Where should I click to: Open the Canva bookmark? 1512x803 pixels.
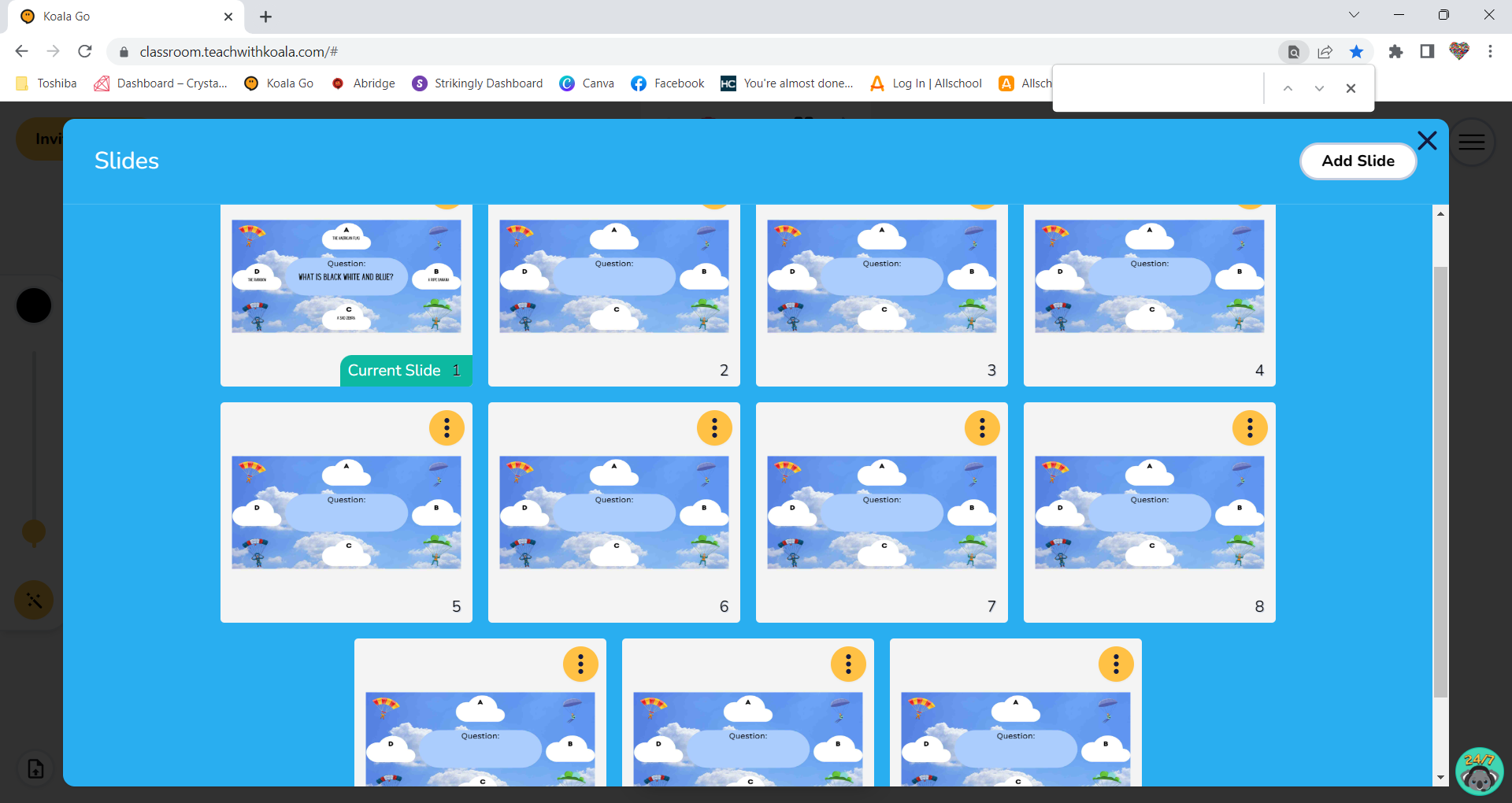coord(587,83)
